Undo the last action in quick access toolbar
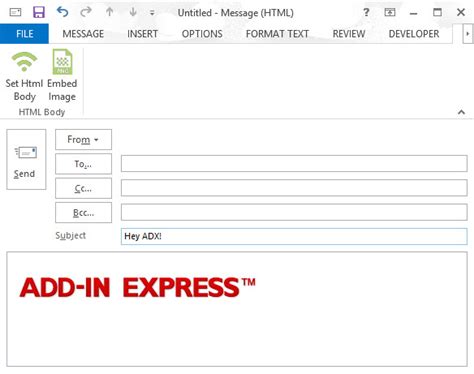Viewport: 474px width, 374px height. coord(62,12)
